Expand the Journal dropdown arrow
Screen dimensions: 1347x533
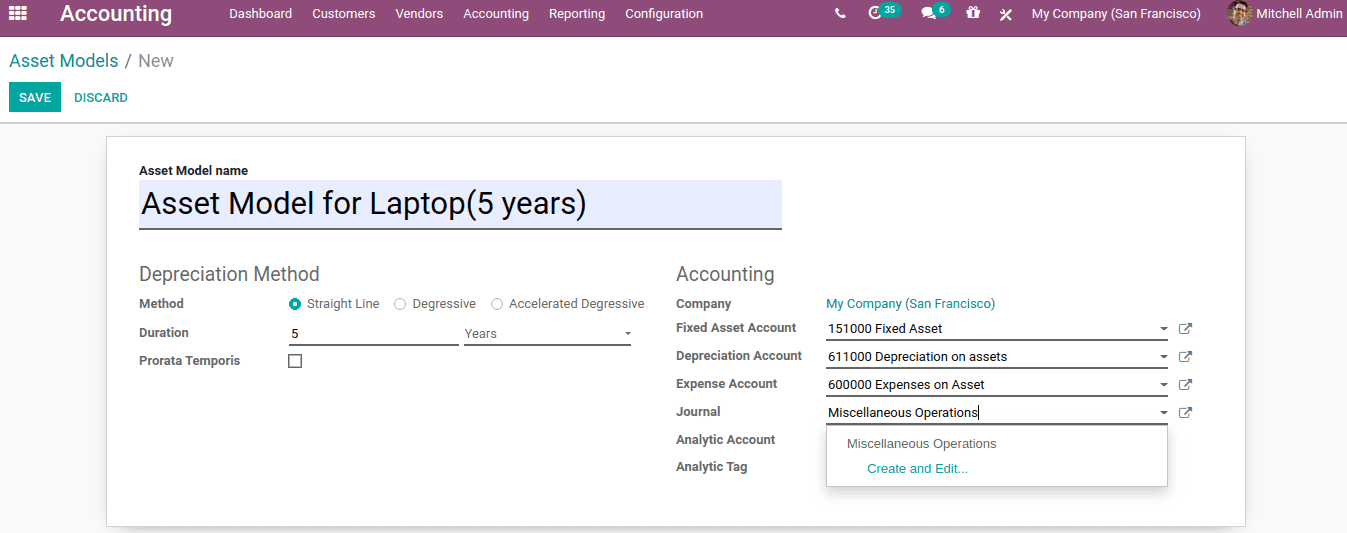pyautogui.click(x=1163, y=412)
